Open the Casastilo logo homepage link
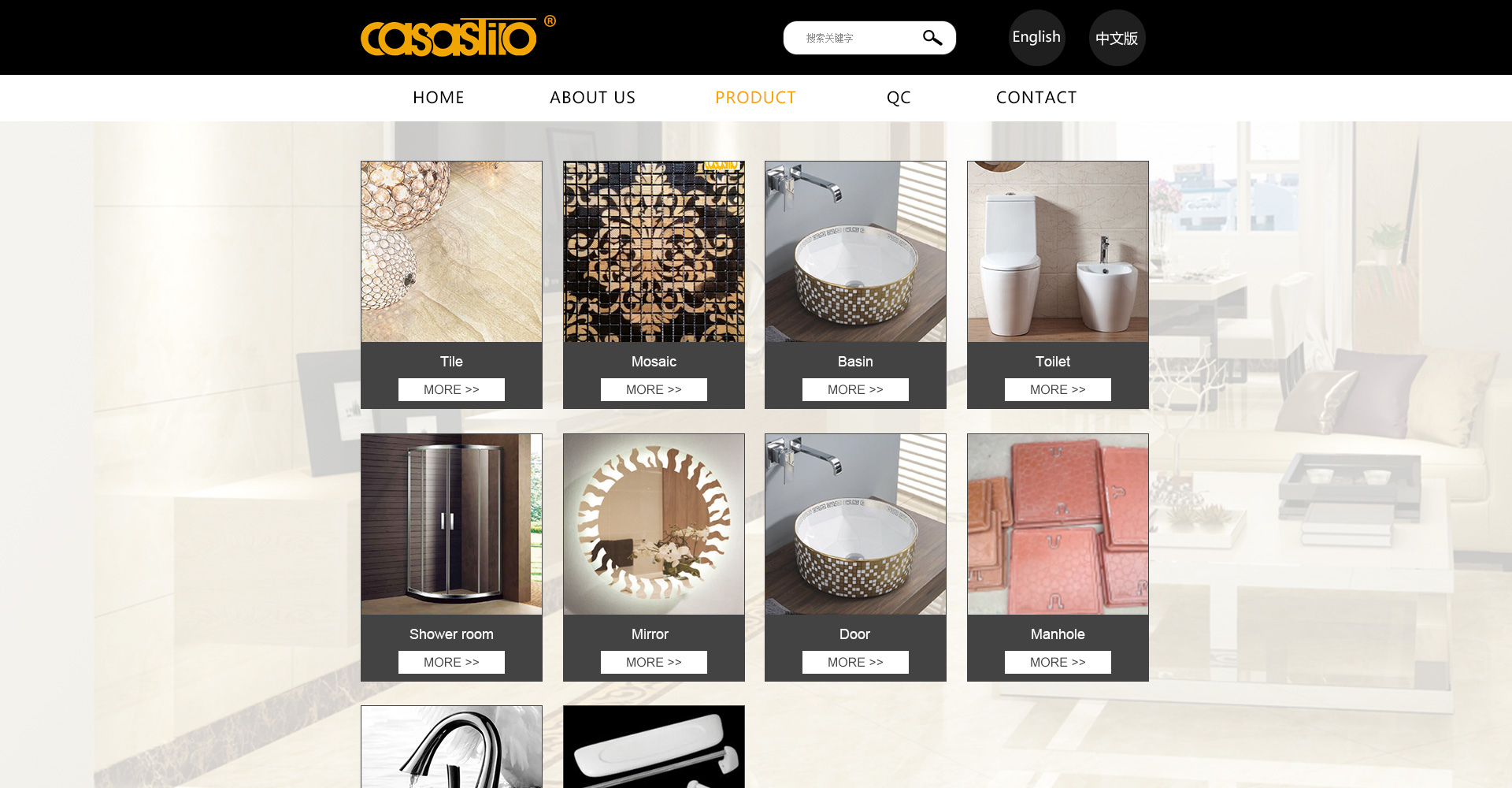This screenshot has height=788, width=1512. (458, 36)
